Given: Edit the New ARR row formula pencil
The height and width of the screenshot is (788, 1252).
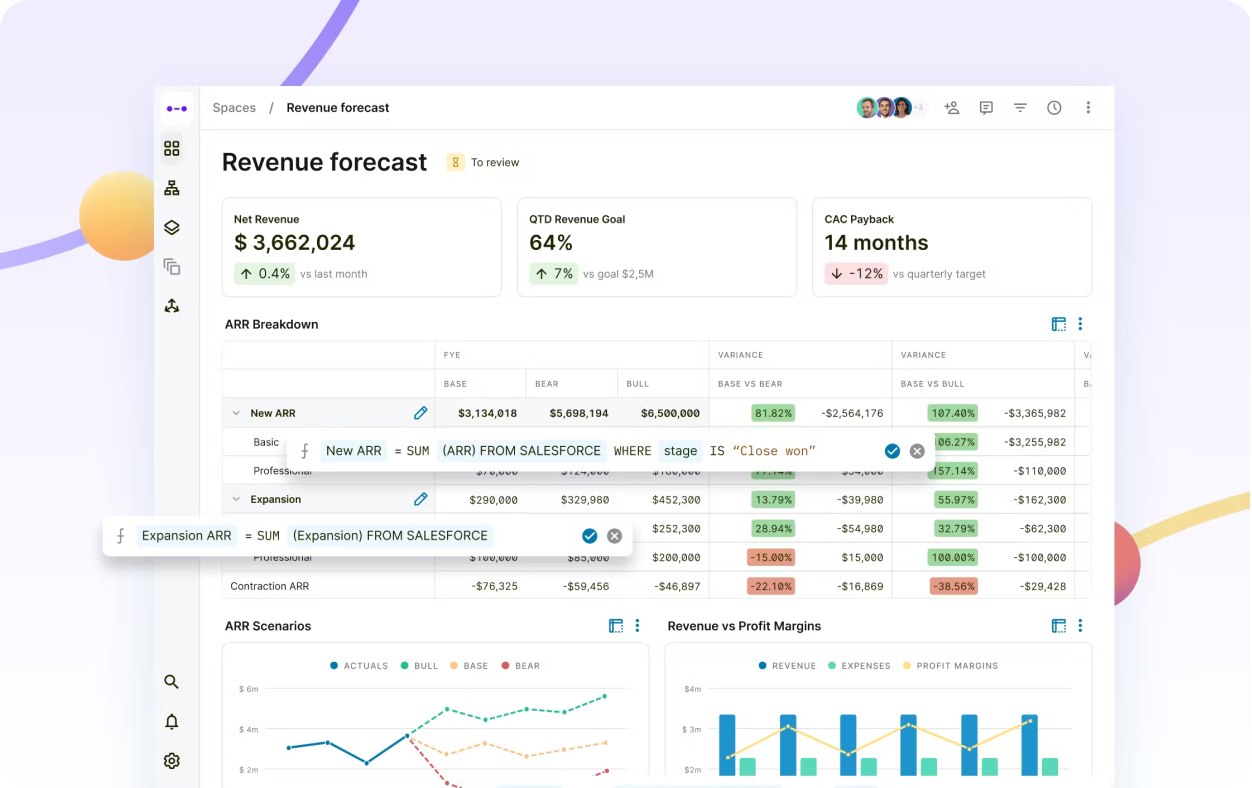Looking at the screenshot, I should click(x=421, y=413).
